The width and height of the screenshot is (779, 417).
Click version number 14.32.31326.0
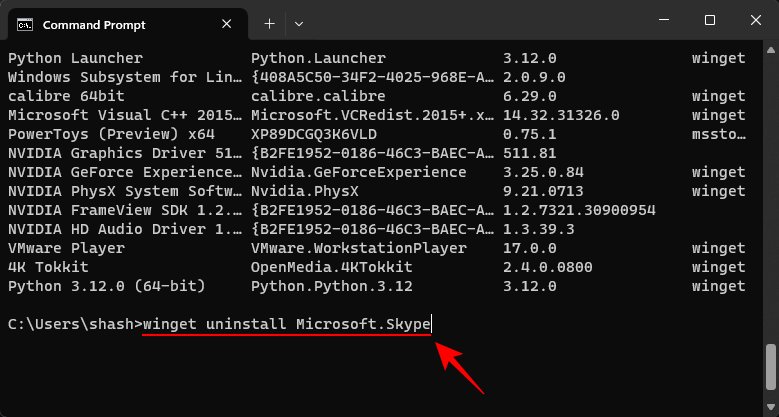coord(561,115)
